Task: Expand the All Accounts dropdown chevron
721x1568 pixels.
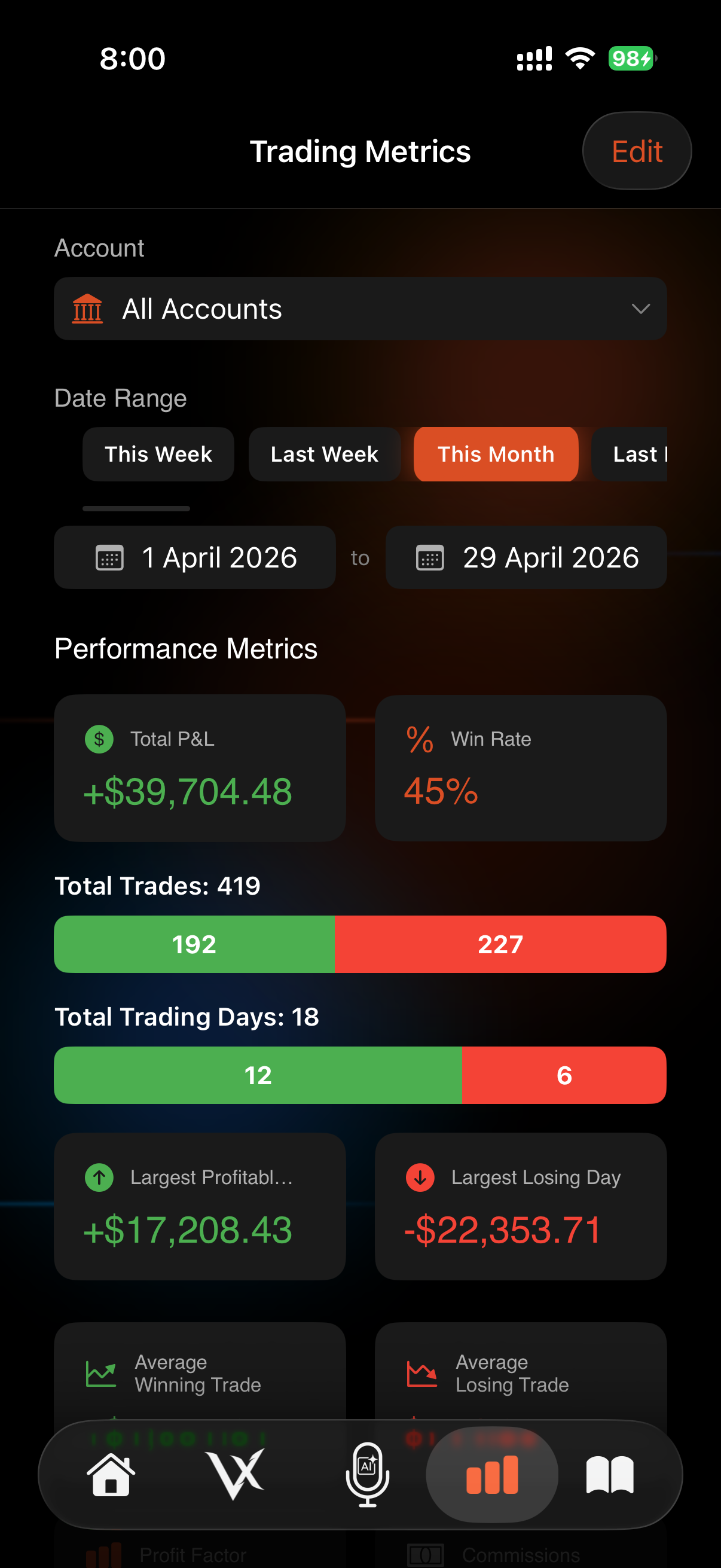Action: pos(641,309)
